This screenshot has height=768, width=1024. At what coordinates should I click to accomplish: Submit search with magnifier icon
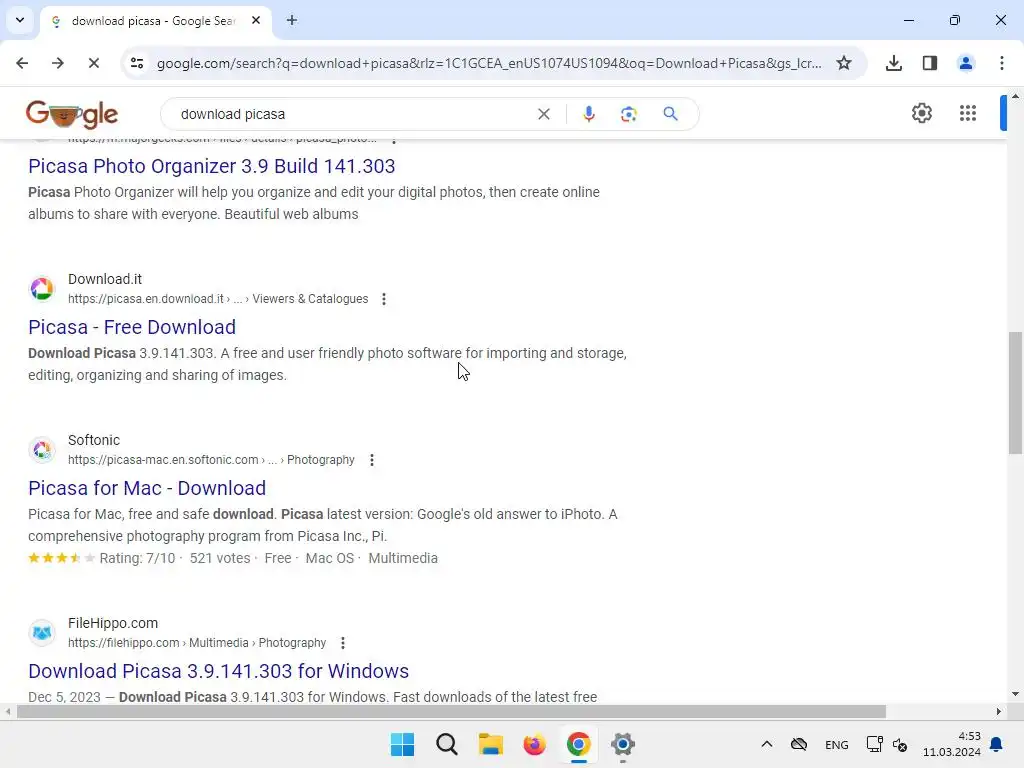pos(670,114)
